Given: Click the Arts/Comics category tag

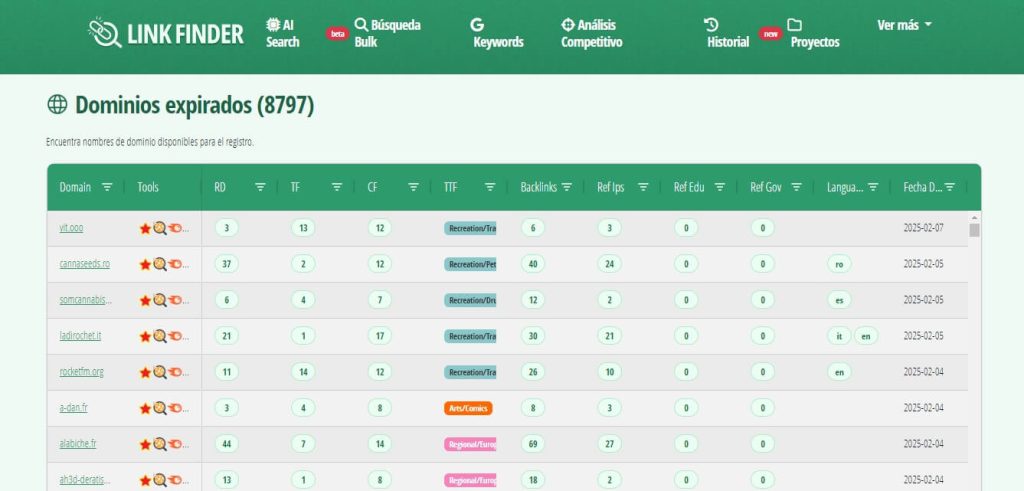Looking at the screenshot, I should tap(468, 409).
